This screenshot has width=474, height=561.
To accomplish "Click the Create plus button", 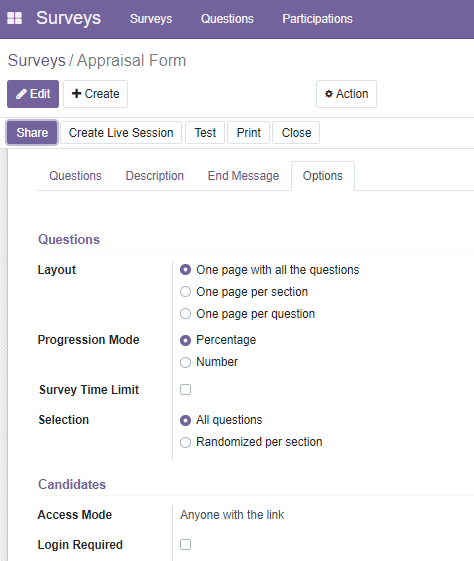I will pyautogui.click(x=96, y=94).
